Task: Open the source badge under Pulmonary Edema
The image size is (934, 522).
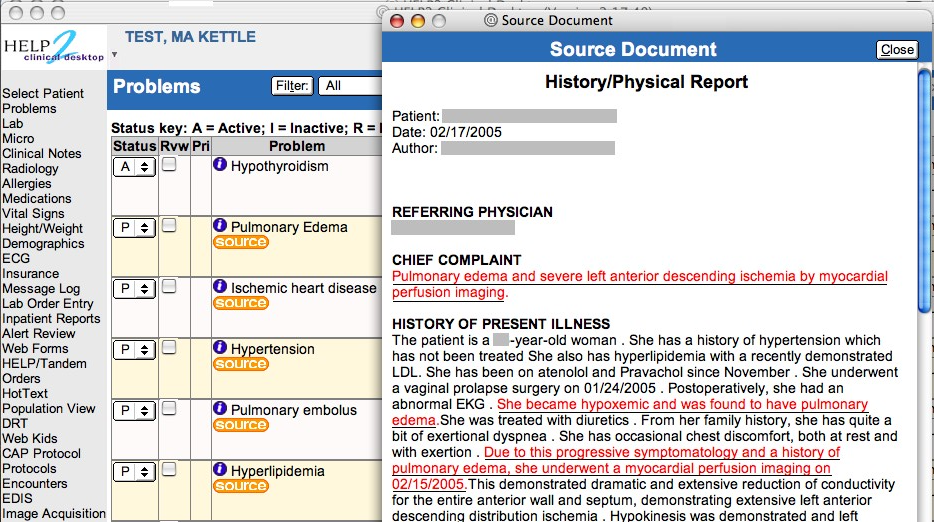Action: (241, 242)
